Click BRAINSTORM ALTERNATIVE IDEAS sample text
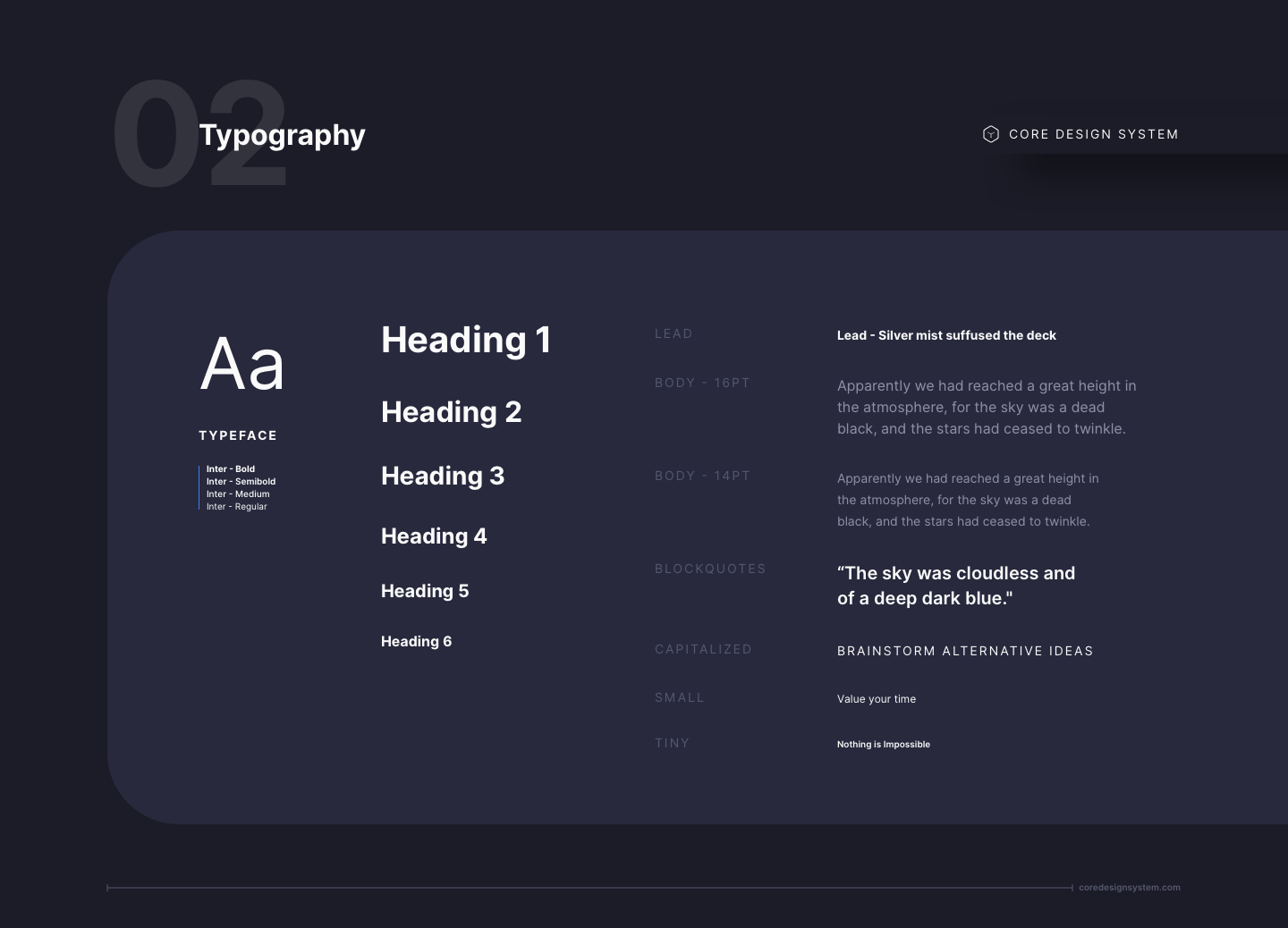The height and width of the screenshot is (928, 1288). click(x=965, y=651)
